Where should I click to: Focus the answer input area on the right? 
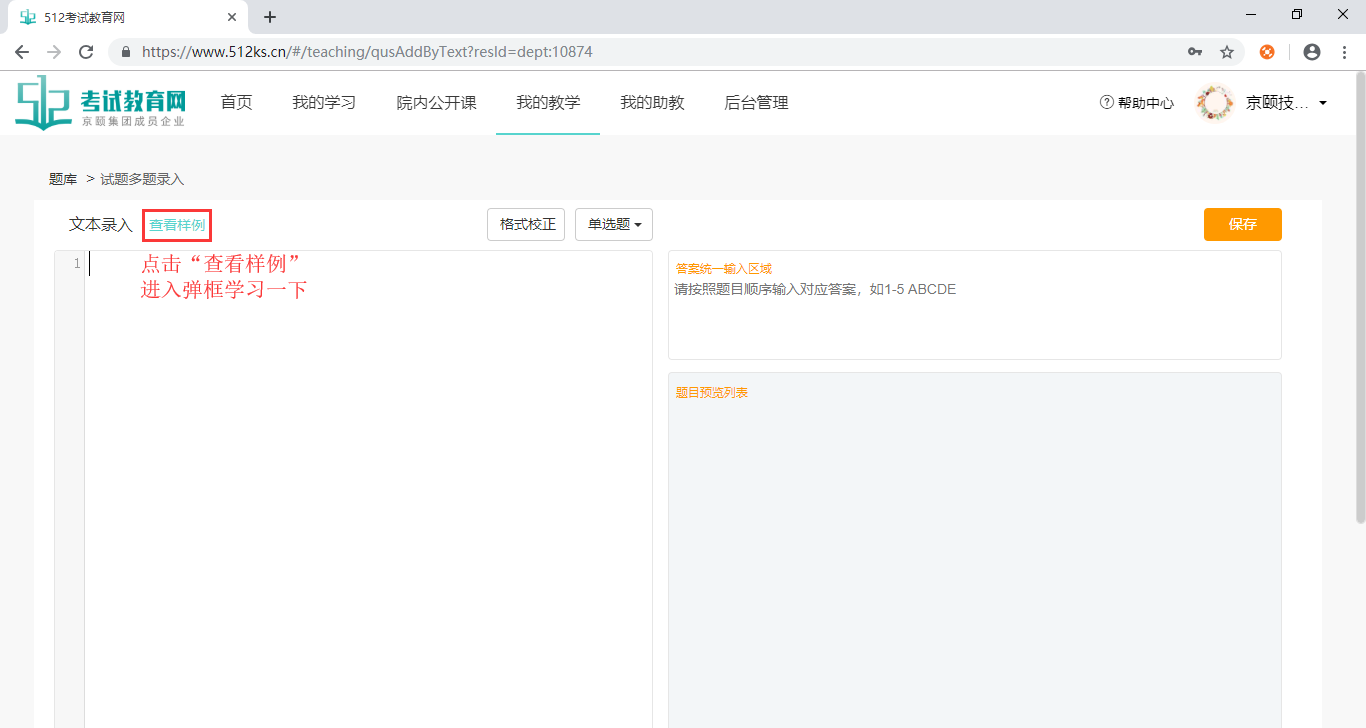(975, 305)
